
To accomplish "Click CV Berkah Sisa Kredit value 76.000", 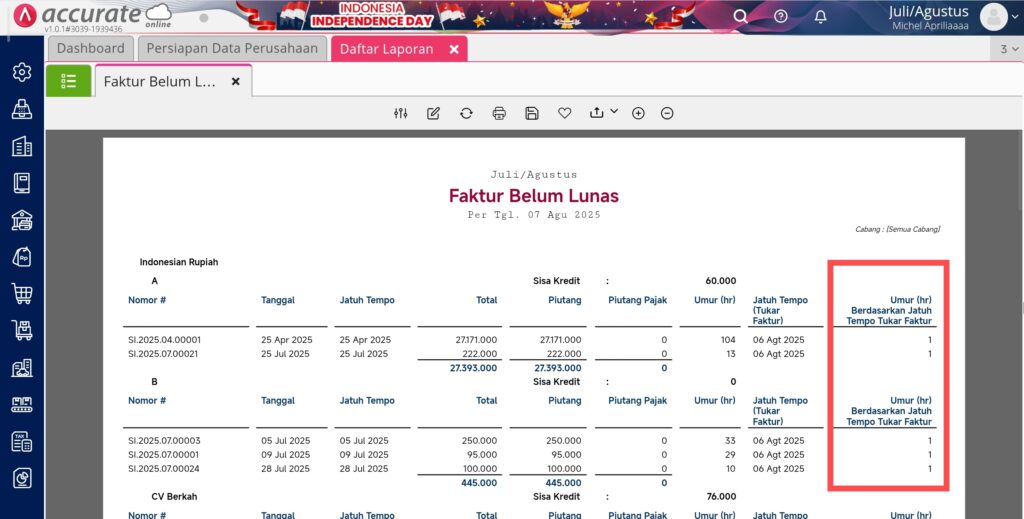I will [720, 497].
